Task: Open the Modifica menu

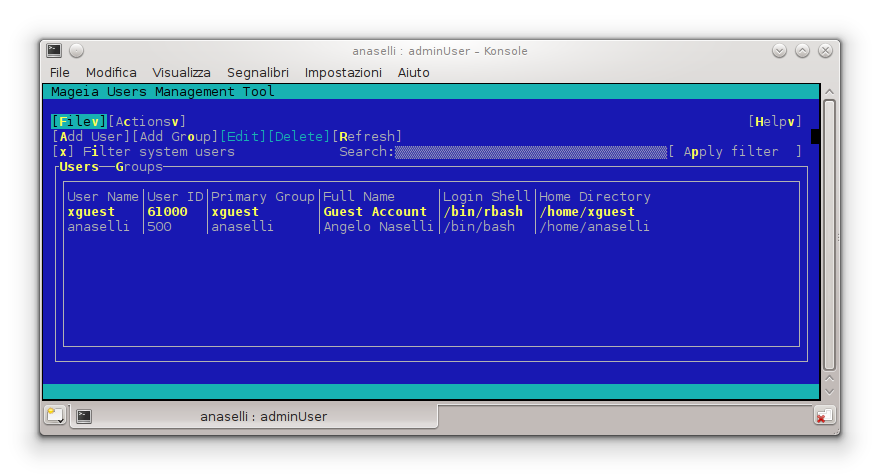Action: (111, 72)
